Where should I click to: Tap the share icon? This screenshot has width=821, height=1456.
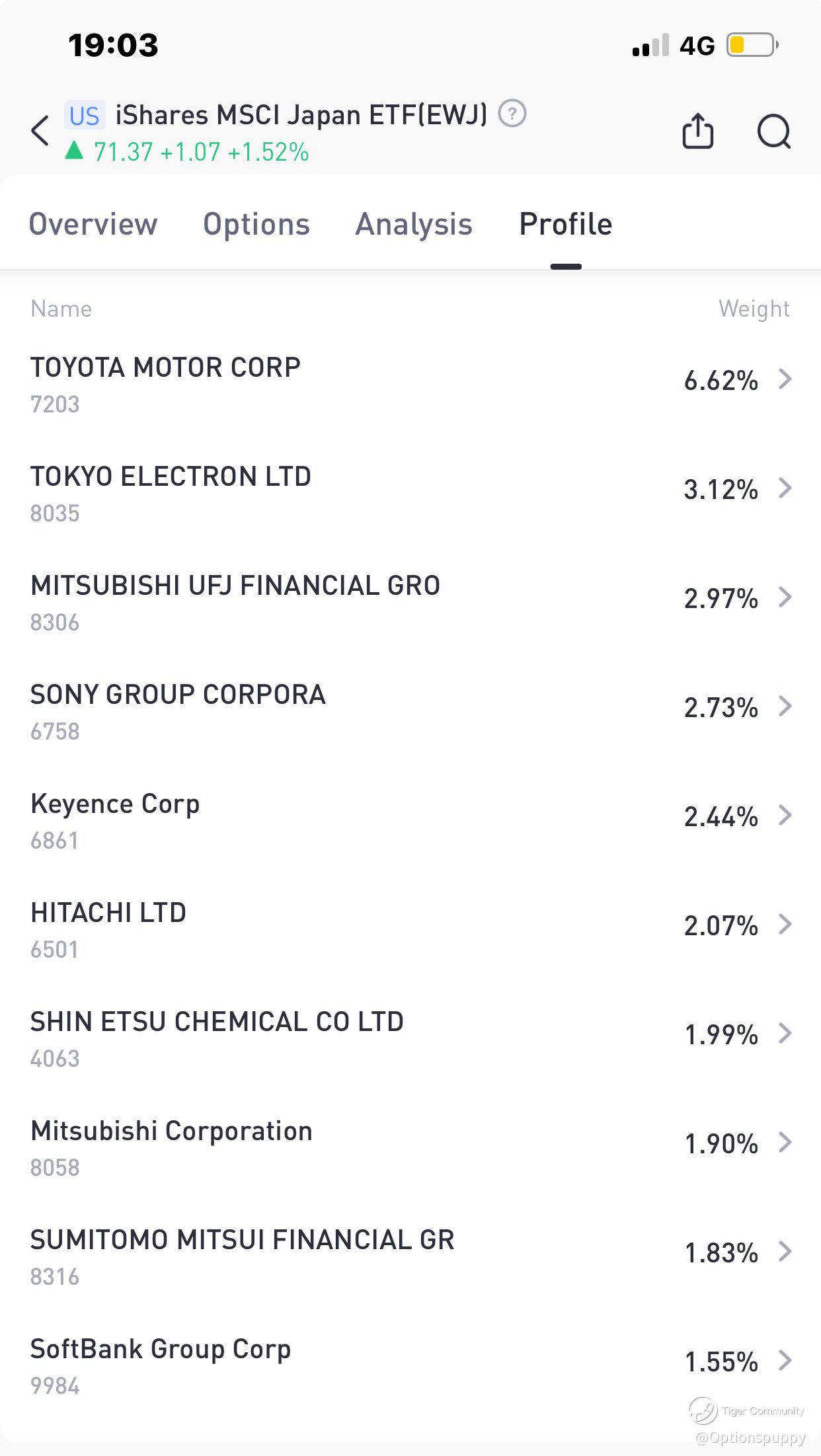tap(697, 131)
